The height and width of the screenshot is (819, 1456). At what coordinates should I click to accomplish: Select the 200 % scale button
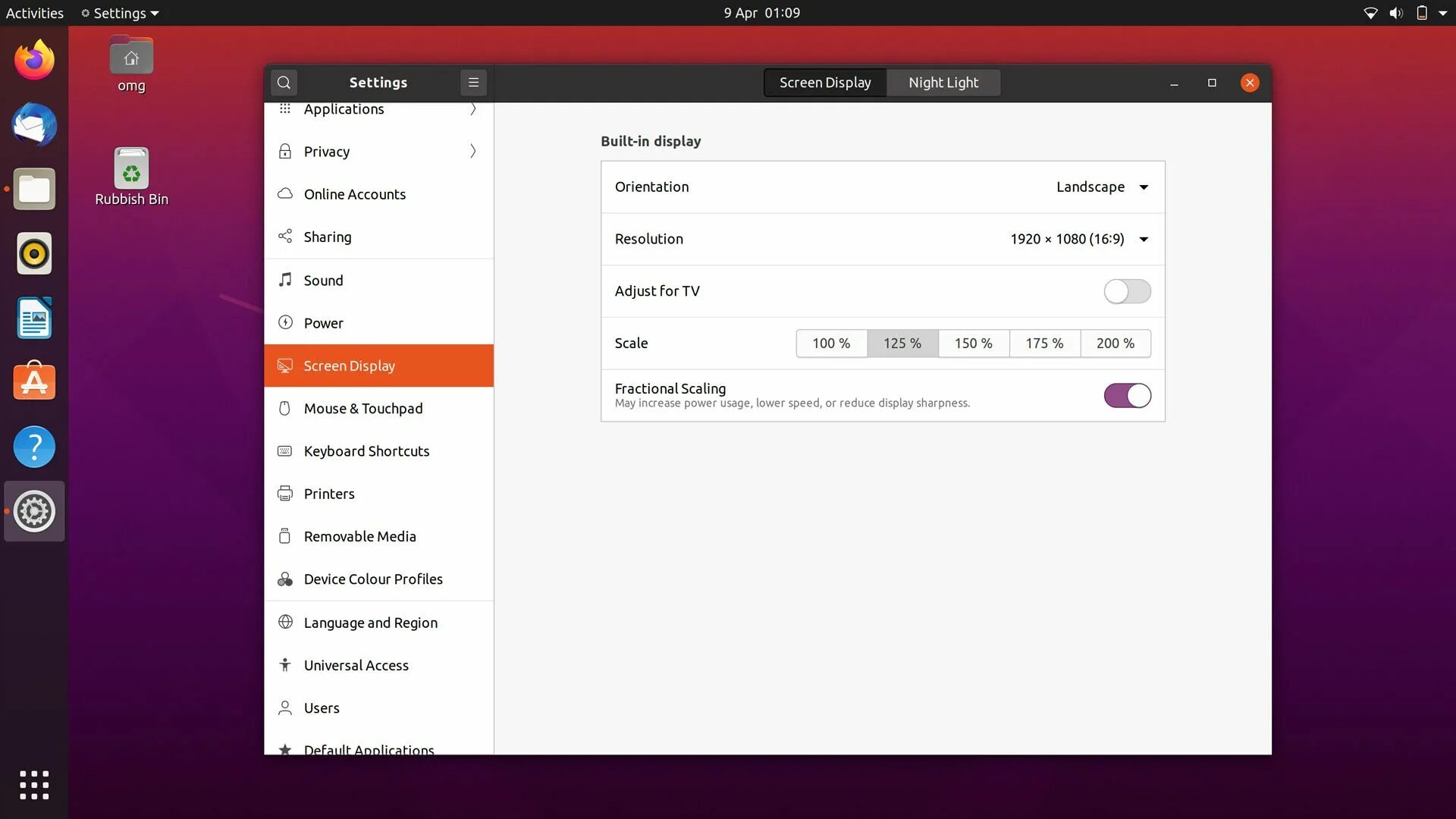coord(1115,344)
